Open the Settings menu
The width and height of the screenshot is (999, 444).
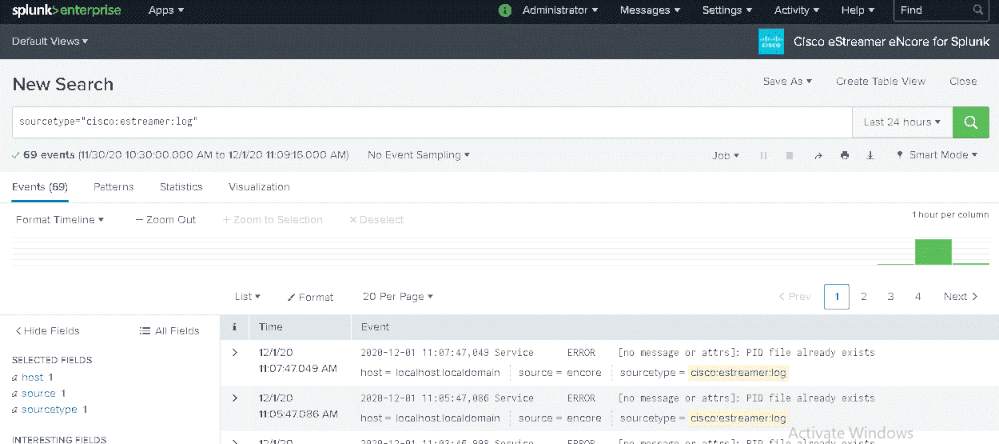(727, 10)
